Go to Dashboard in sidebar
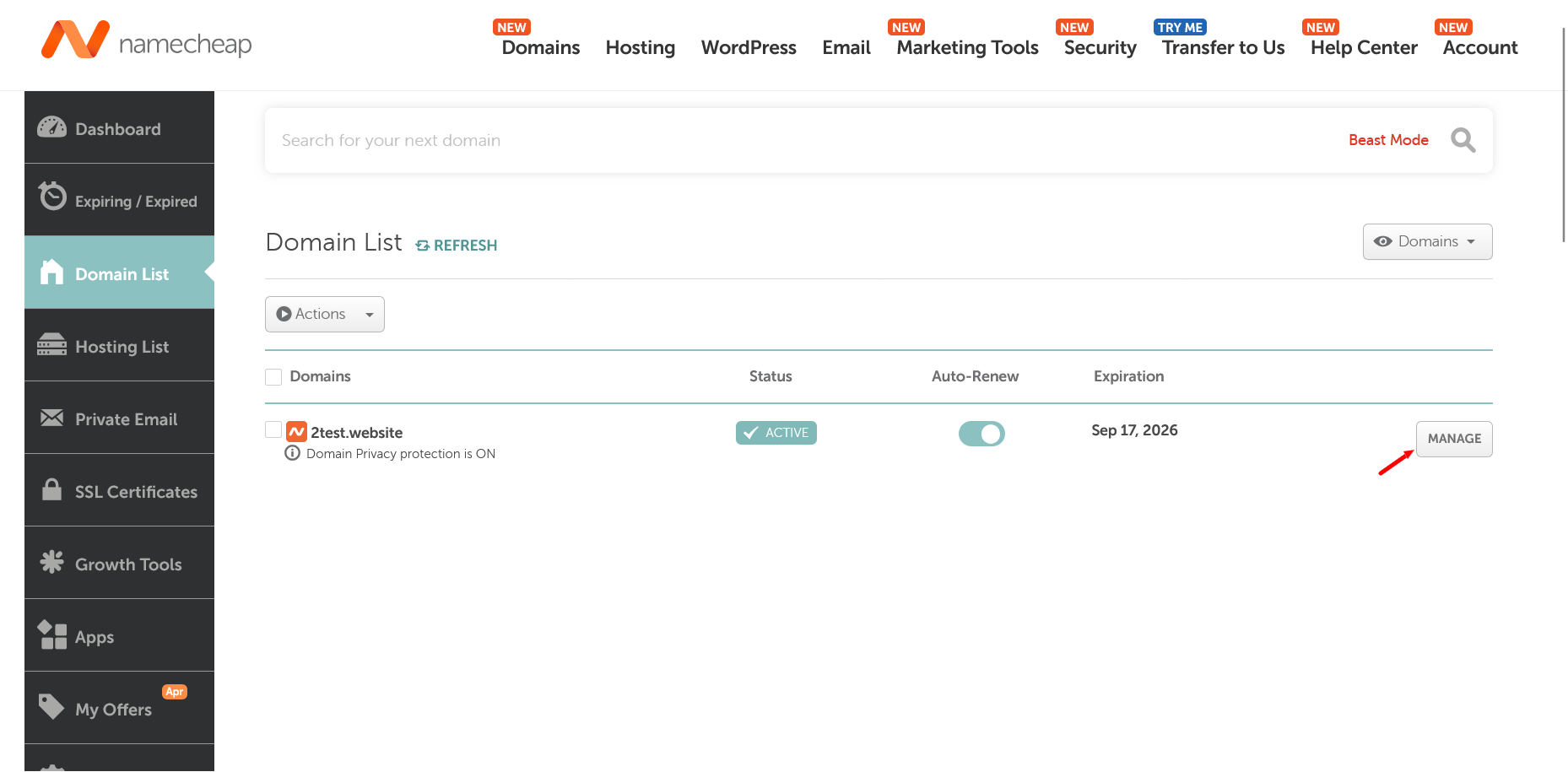The width and height of the screenshot is (1568, 772). coord(119,127)
